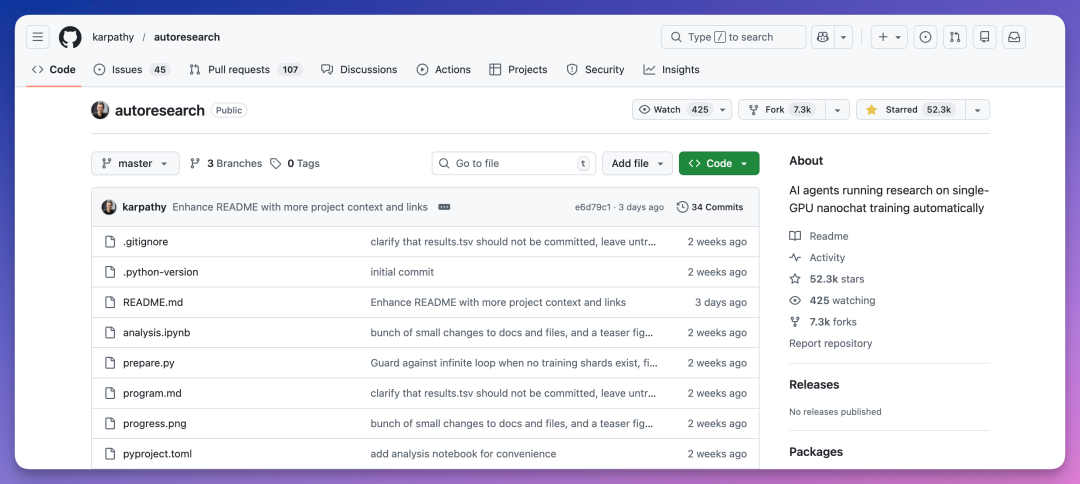The image size is (1080, 484).
Task: View 425 watching link in About
Action: pyautogui.click(x=832, y=300)
